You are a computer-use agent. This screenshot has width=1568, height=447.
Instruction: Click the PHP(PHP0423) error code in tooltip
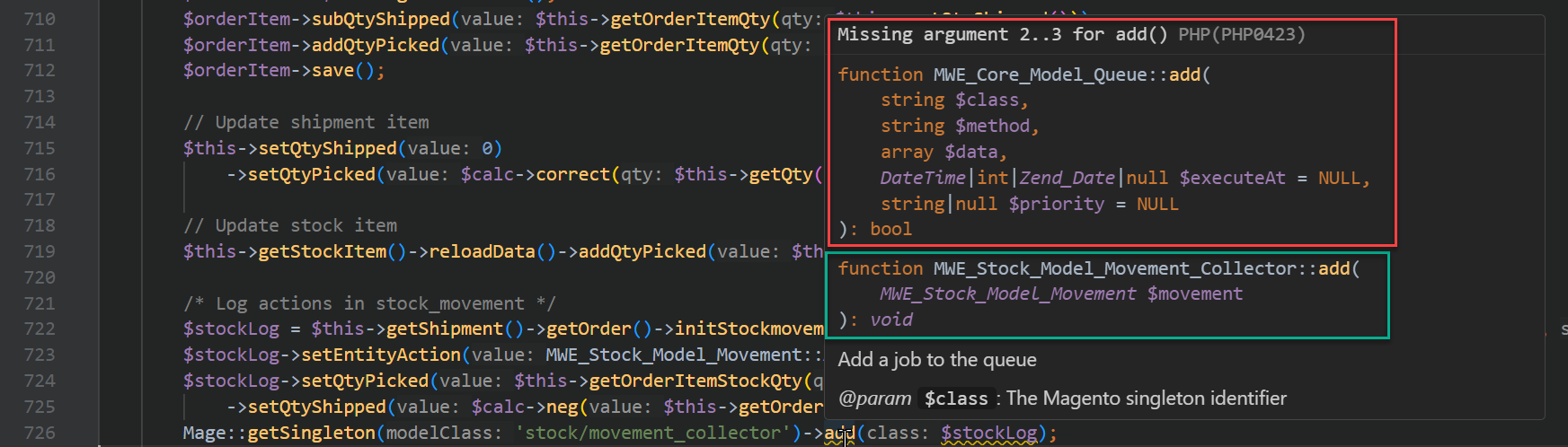pos(1241,34)
